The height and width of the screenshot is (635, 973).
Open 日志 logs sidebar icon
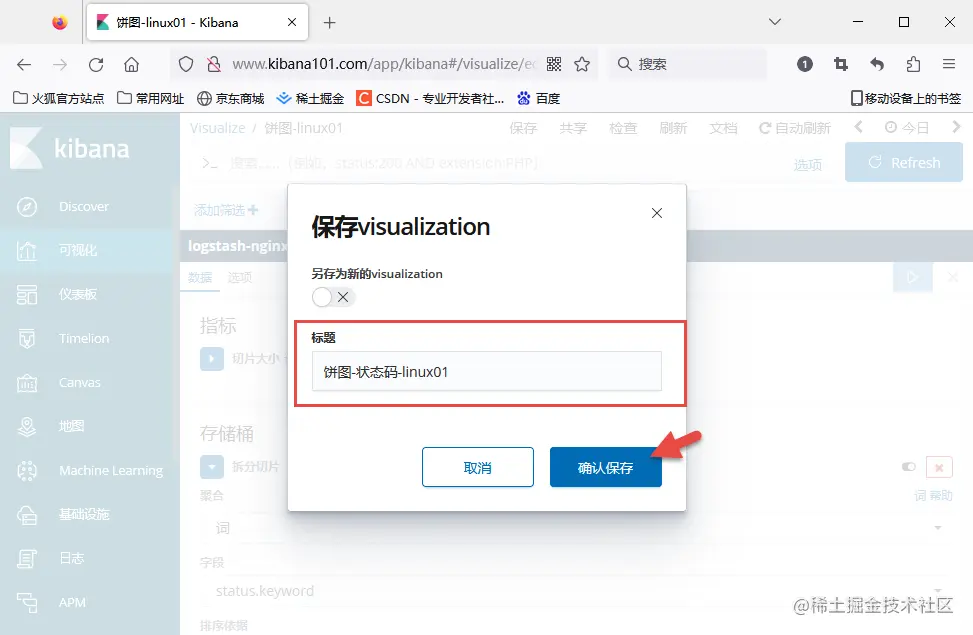pyautogui.click(x=27, y=559)
